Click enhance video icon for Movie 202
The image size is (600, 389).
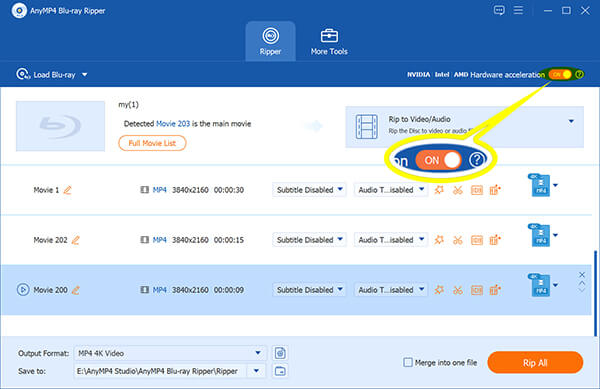click(495, 240)
